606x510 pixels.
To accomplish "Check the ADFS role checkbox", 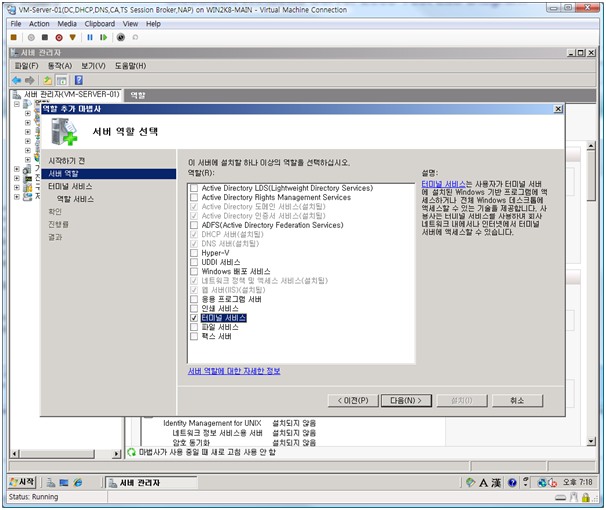I will coord(194,225).
